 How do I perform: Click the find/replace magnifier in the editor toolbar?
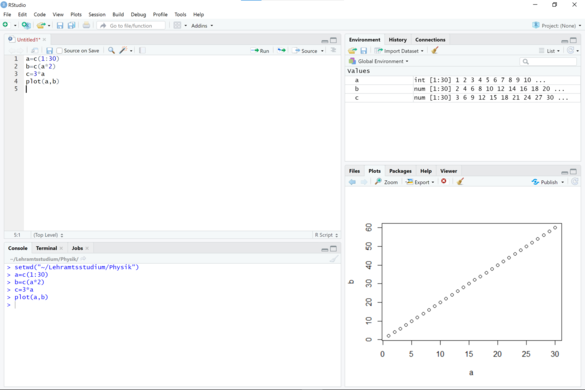coord(111,50)
